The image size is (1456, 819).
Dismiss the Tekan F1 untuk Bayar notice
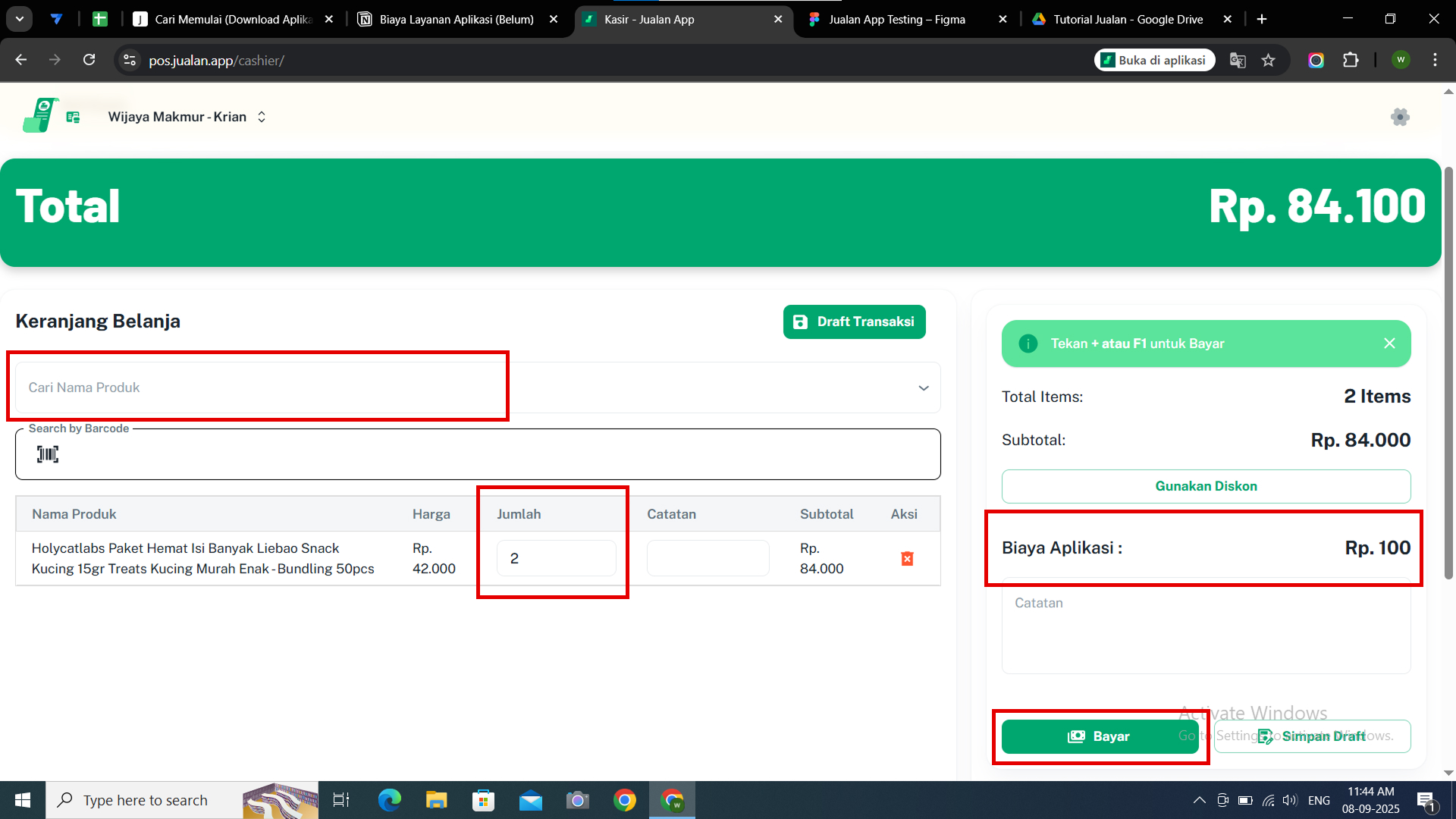coord(1389,344)
